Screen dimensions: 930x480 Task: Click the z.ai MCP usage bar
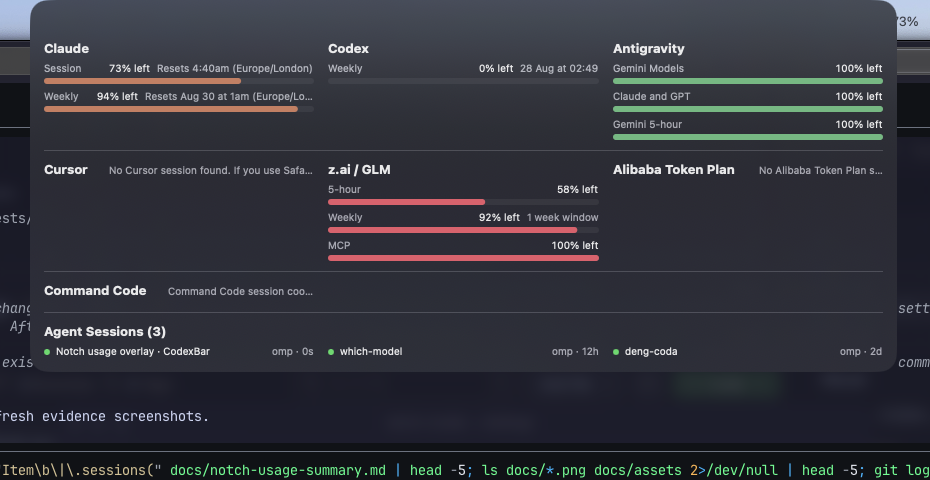[x=463, y=258]
